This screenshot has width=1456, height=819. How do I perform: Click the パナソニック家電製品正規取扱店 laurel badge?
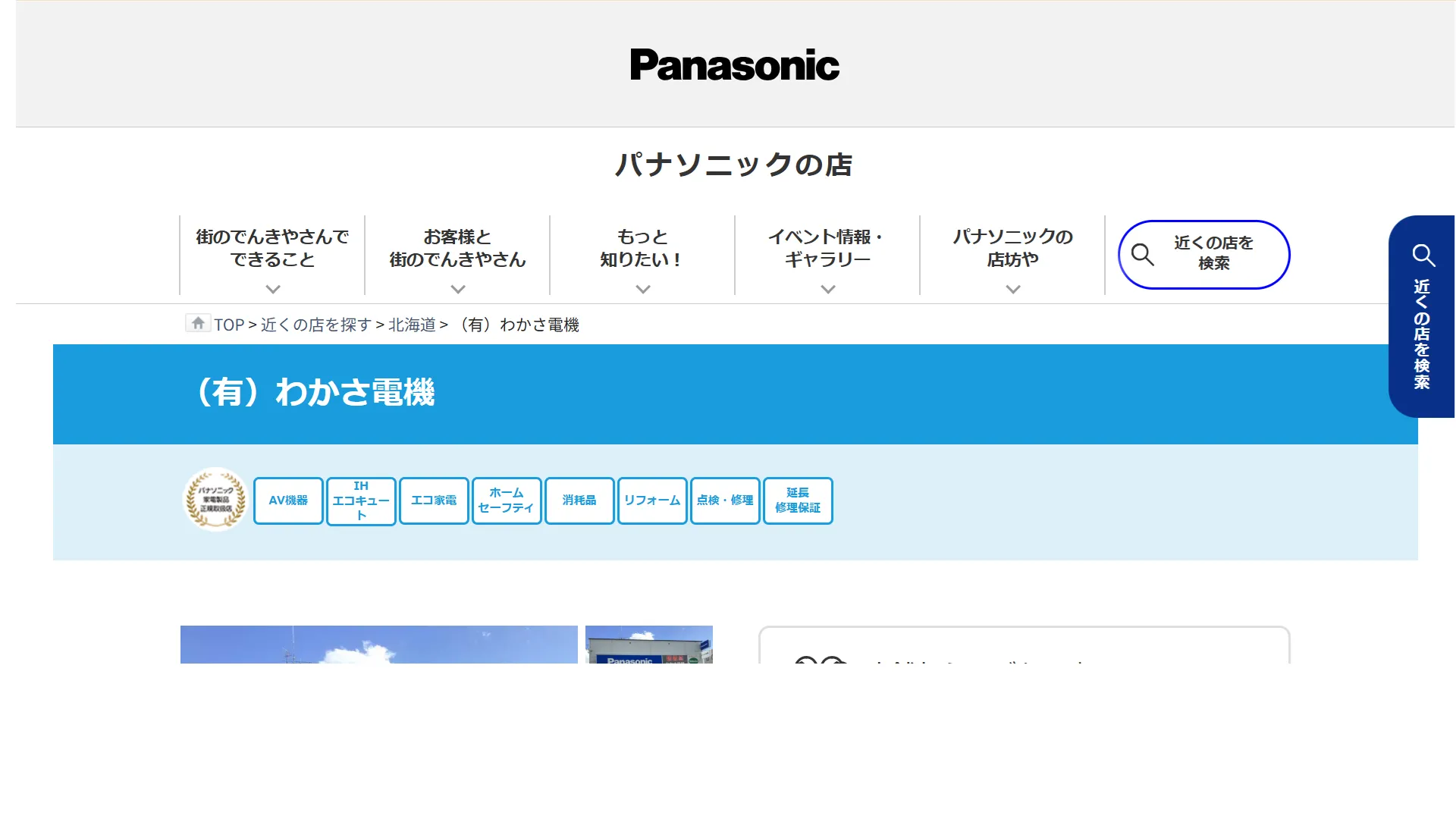point(216,500)
